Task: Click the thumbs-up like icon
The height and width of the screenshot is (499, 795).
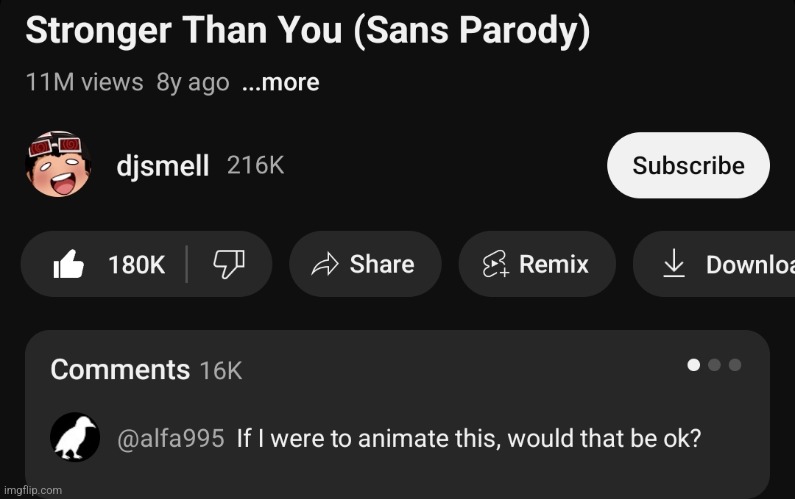Action: point(68,264)
